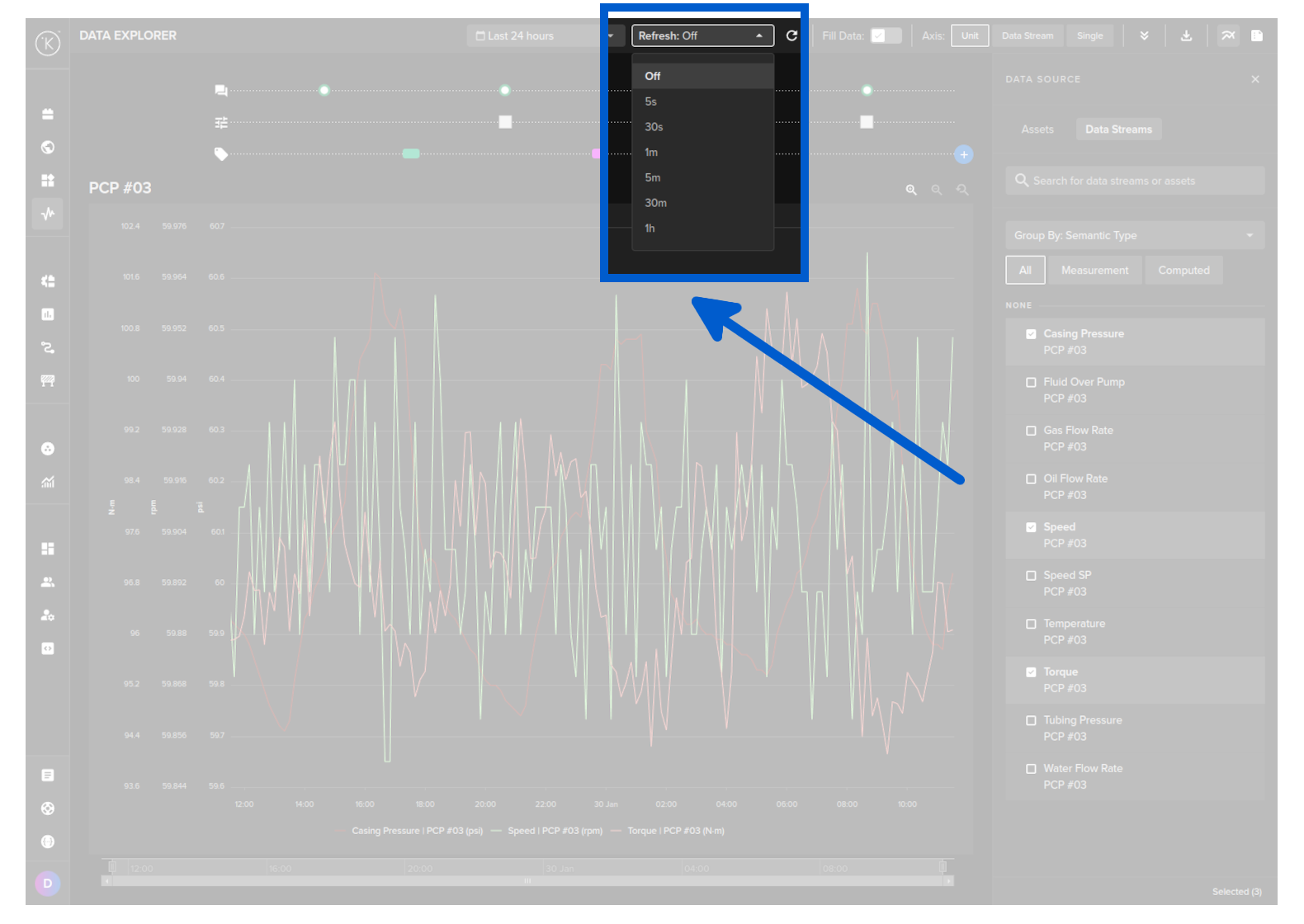Click the collapse double-chevron icon

pyautogui.click(x=1144, y=35)
